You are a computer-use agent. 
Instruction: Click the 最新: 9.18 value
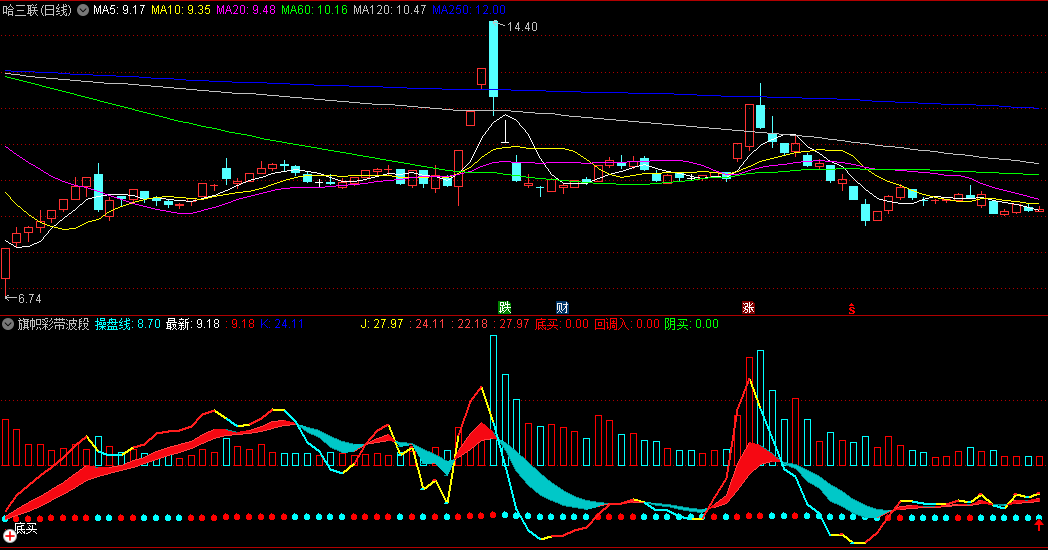click(x=192, y=324)
